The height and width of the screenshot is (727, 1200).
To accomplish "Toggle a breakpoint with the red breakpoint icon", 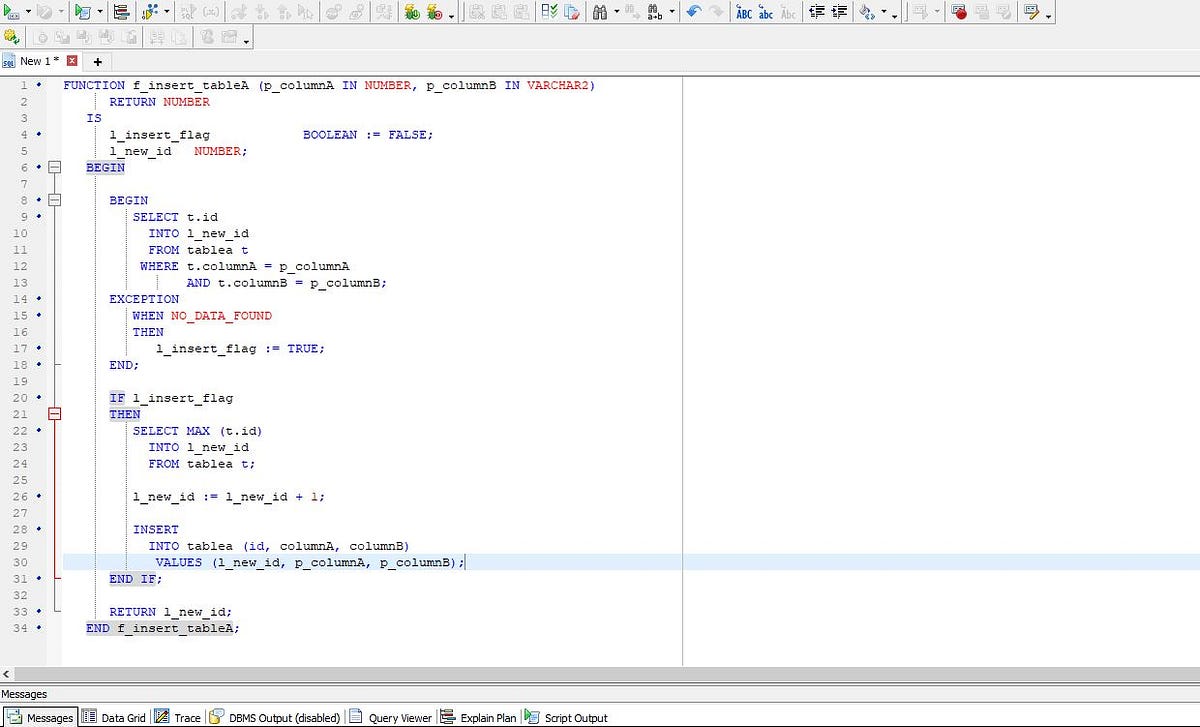I will point(959,12).
